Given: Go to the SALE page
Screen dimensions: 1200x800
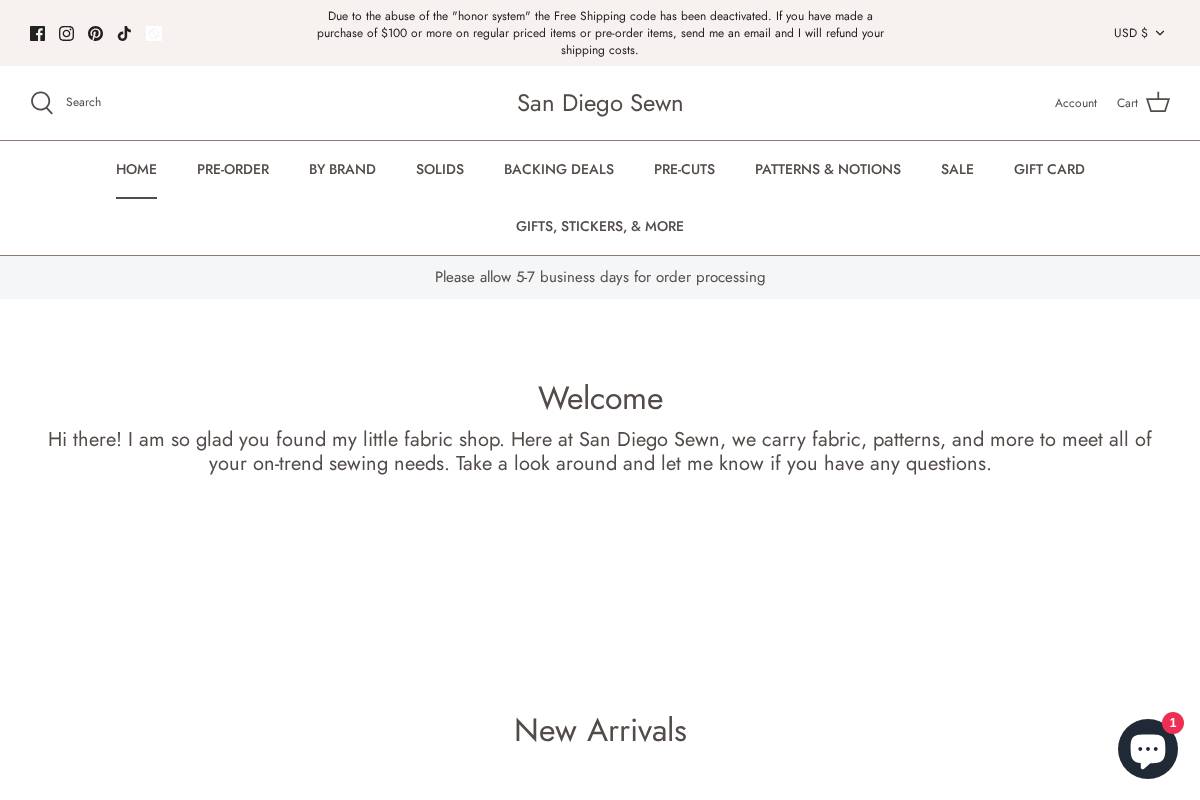Looking at the screenshot, I should click(x=957, y=169).
